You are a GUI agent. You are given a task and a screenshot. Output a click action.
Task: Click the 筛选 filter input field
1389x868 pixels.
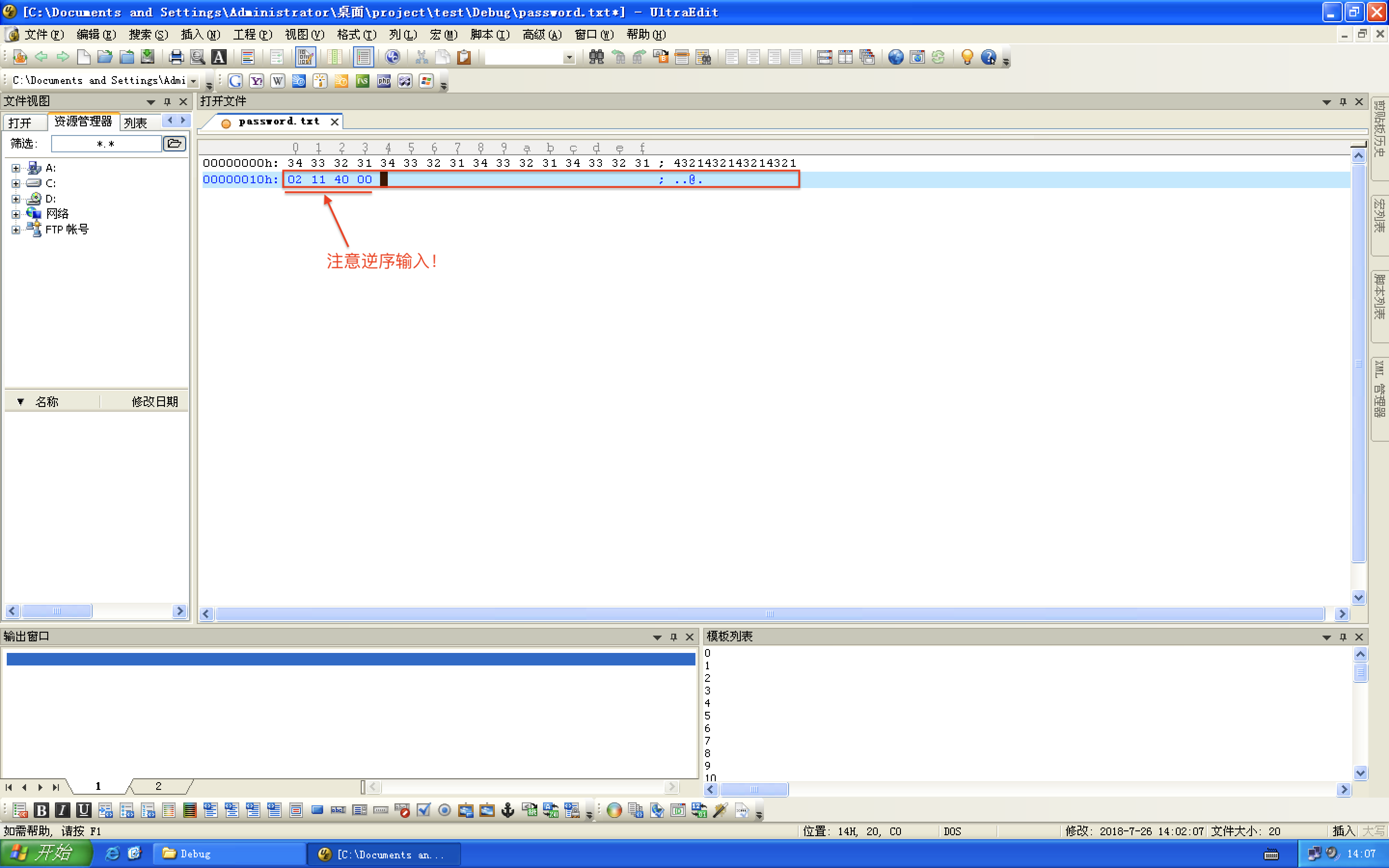click(106, 144)
